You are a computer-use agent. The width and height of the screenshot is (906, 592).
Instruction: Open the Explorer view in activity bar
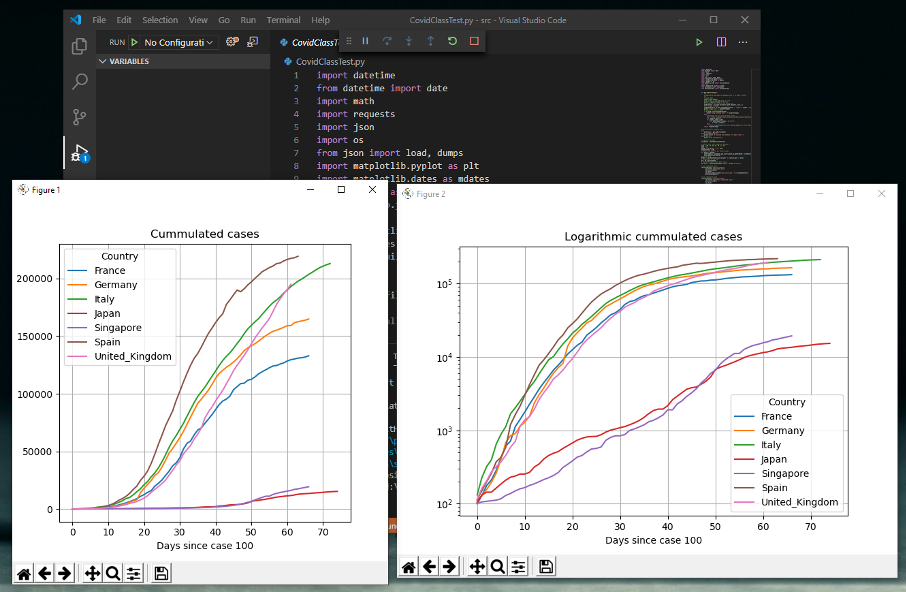pos(80,46)
